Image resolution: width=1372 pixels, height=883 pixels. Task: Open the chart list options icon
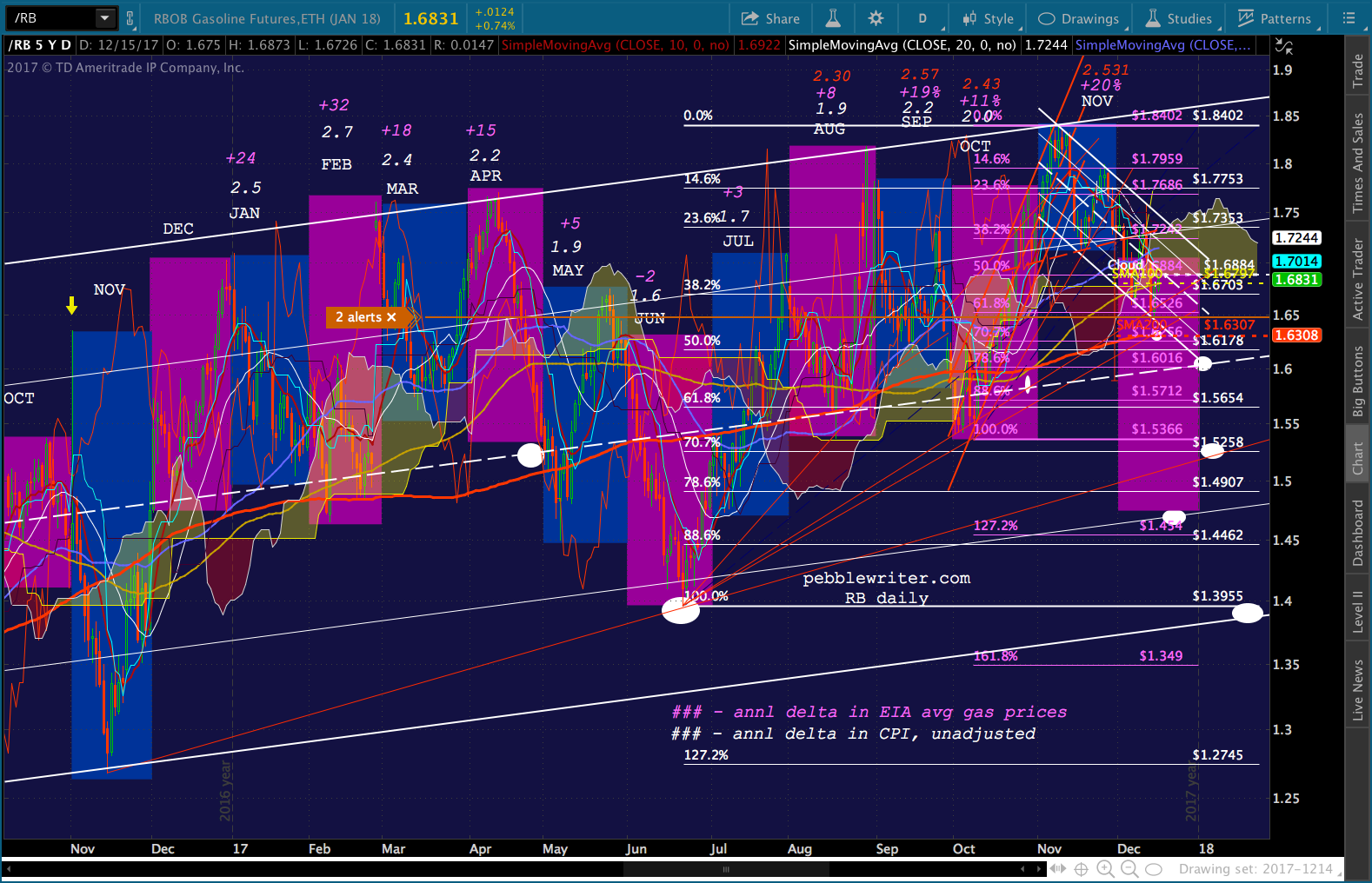point(1349,18)
